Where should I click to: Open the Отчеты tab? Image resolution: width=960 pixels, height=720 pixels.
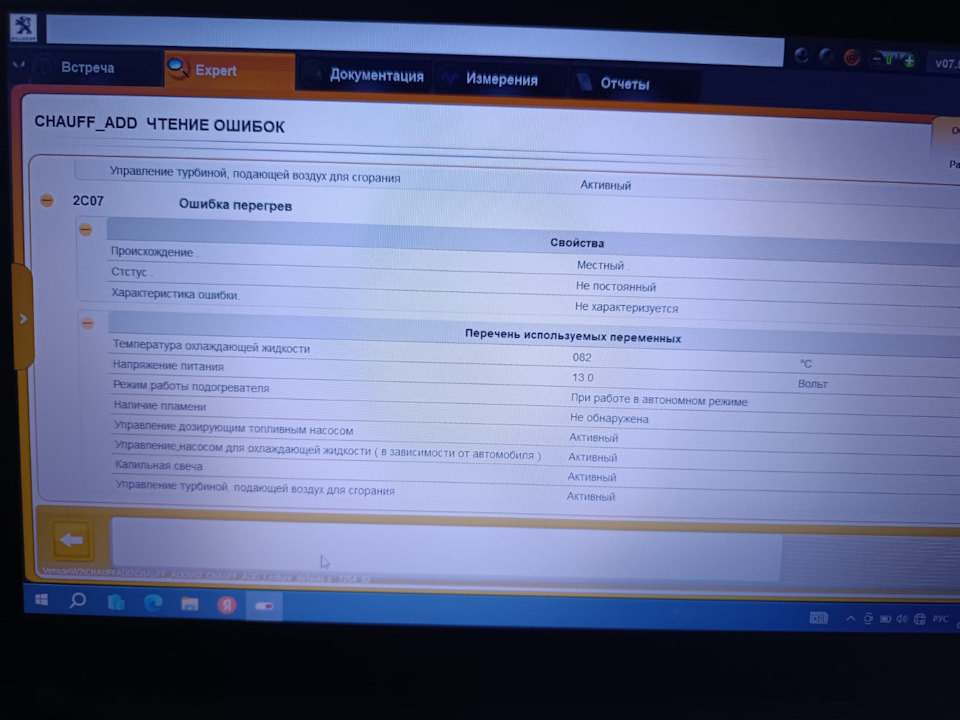(624, 84)
